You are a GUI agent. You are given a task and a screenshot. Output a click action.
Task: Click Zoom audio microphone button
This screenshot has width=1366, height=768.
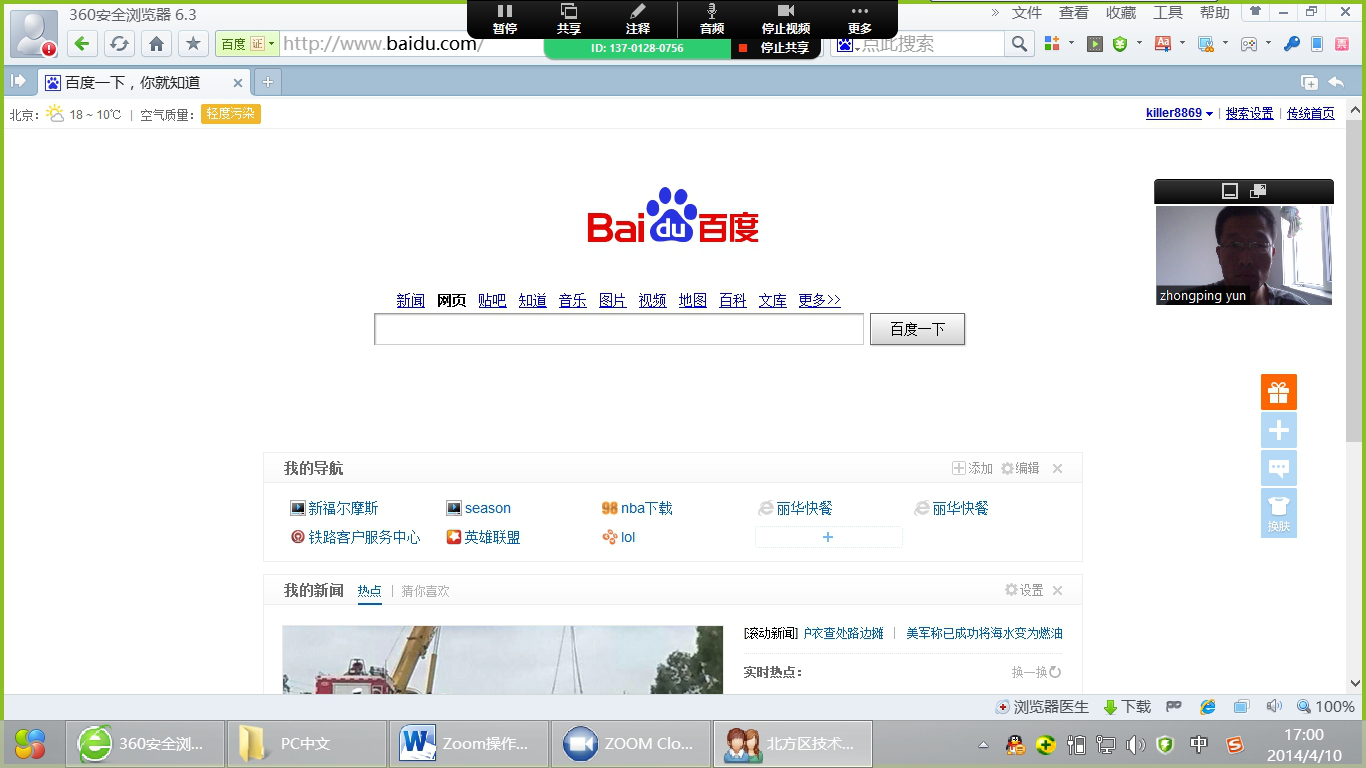[712, 19]
